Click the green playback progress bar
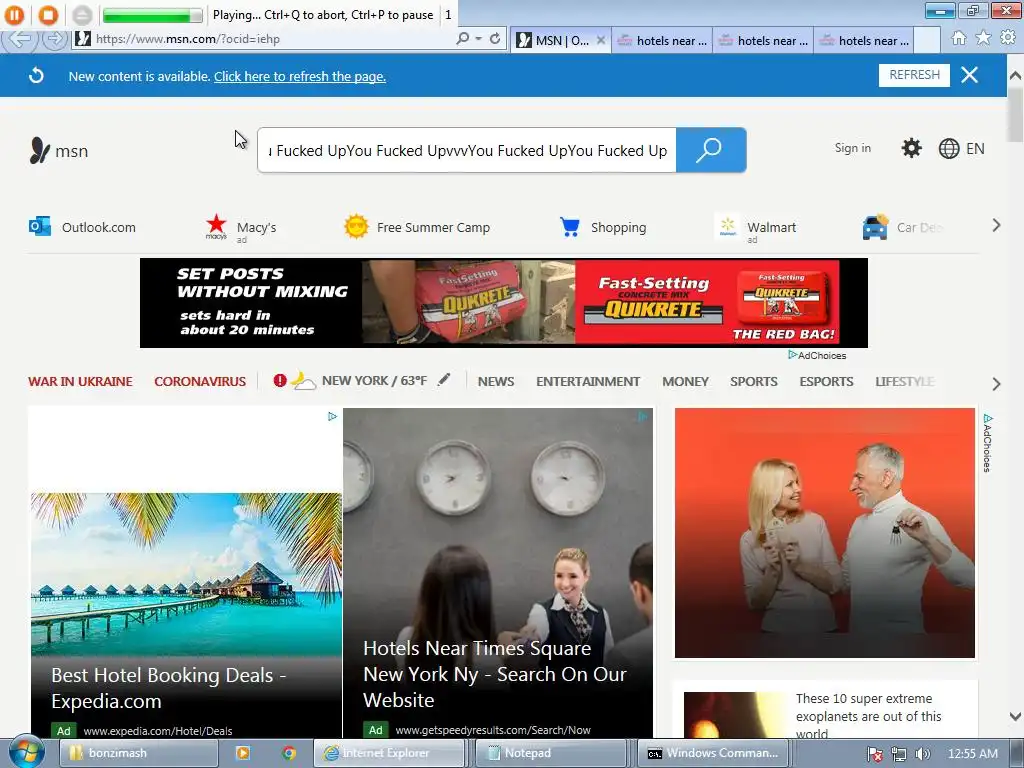Viewport: 1024px width, 768px height. 152,15
